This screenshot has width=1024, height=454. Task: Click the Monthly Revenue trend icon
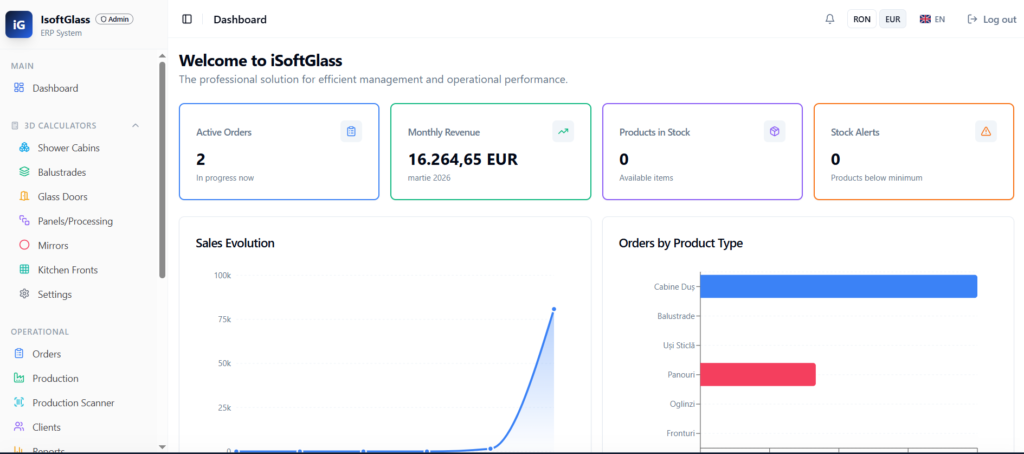click(x=563, y=131)
